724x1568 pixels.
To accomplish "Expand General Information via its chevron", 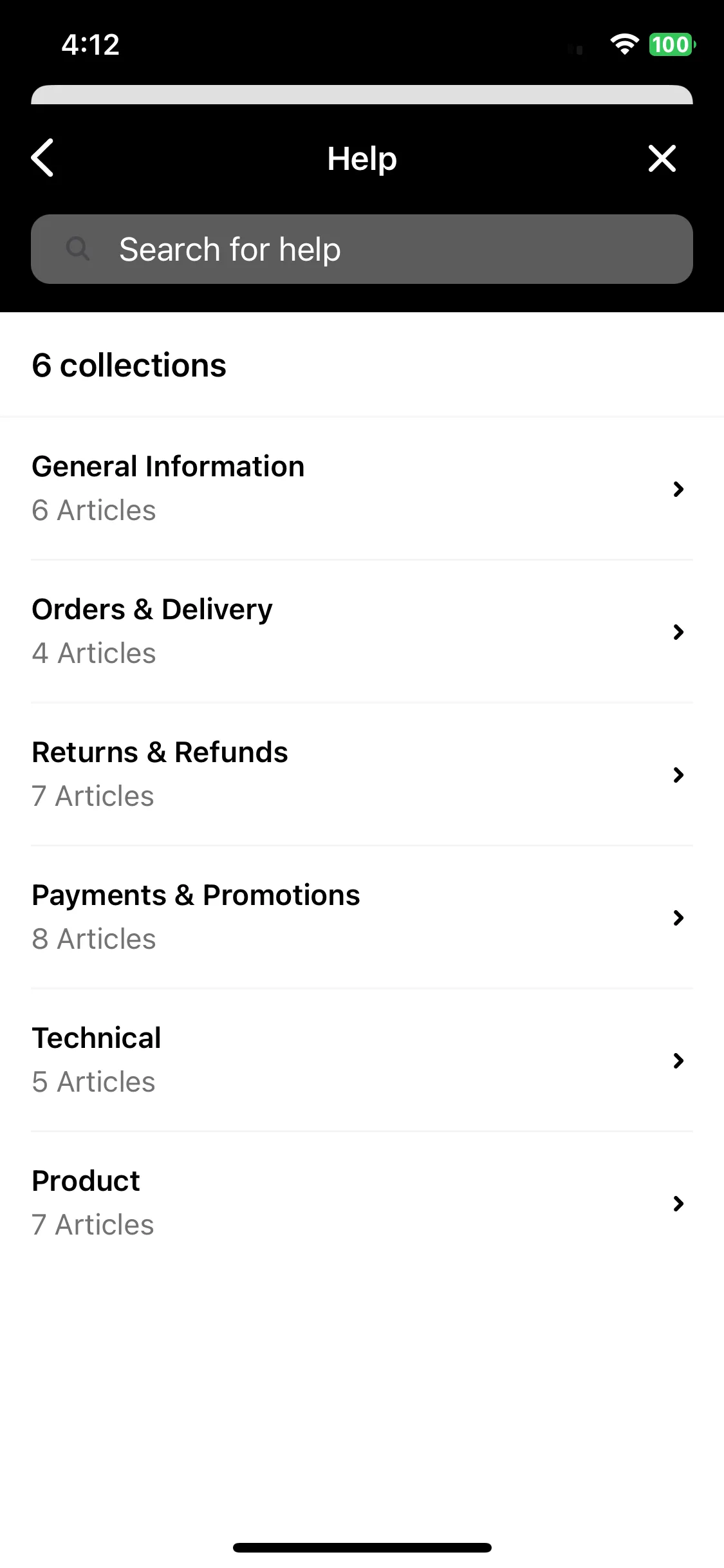I will (678, 489).
